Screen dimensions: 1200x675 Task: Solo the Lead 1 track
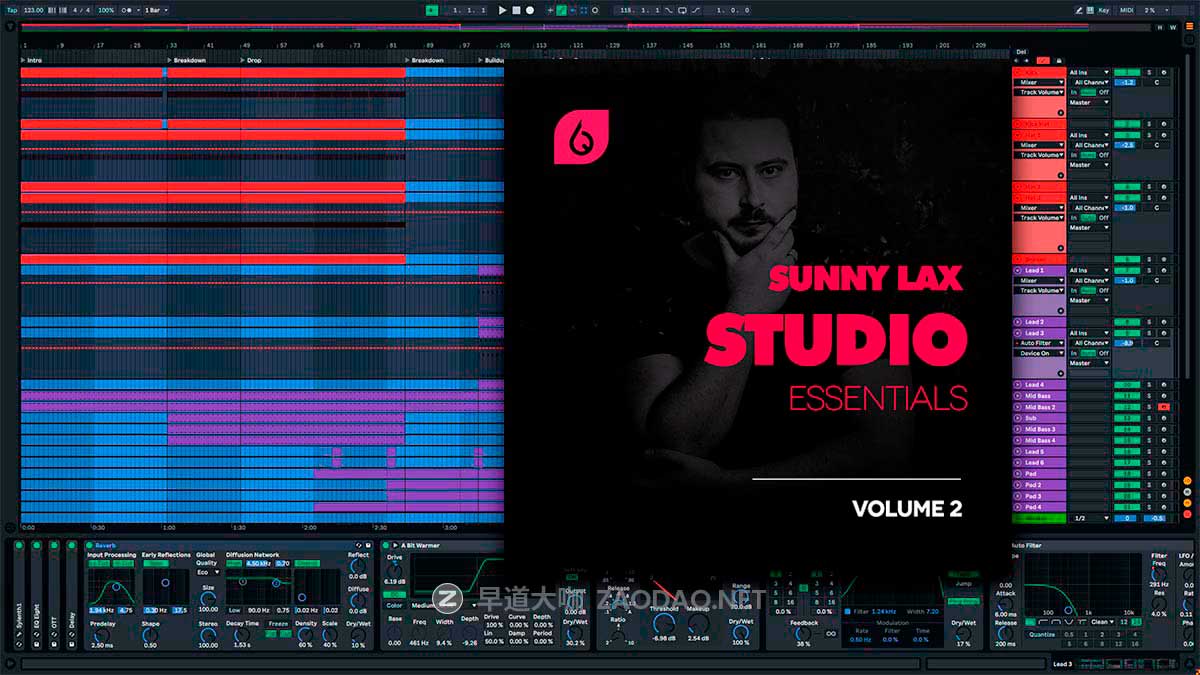[x=1149, y=270]
